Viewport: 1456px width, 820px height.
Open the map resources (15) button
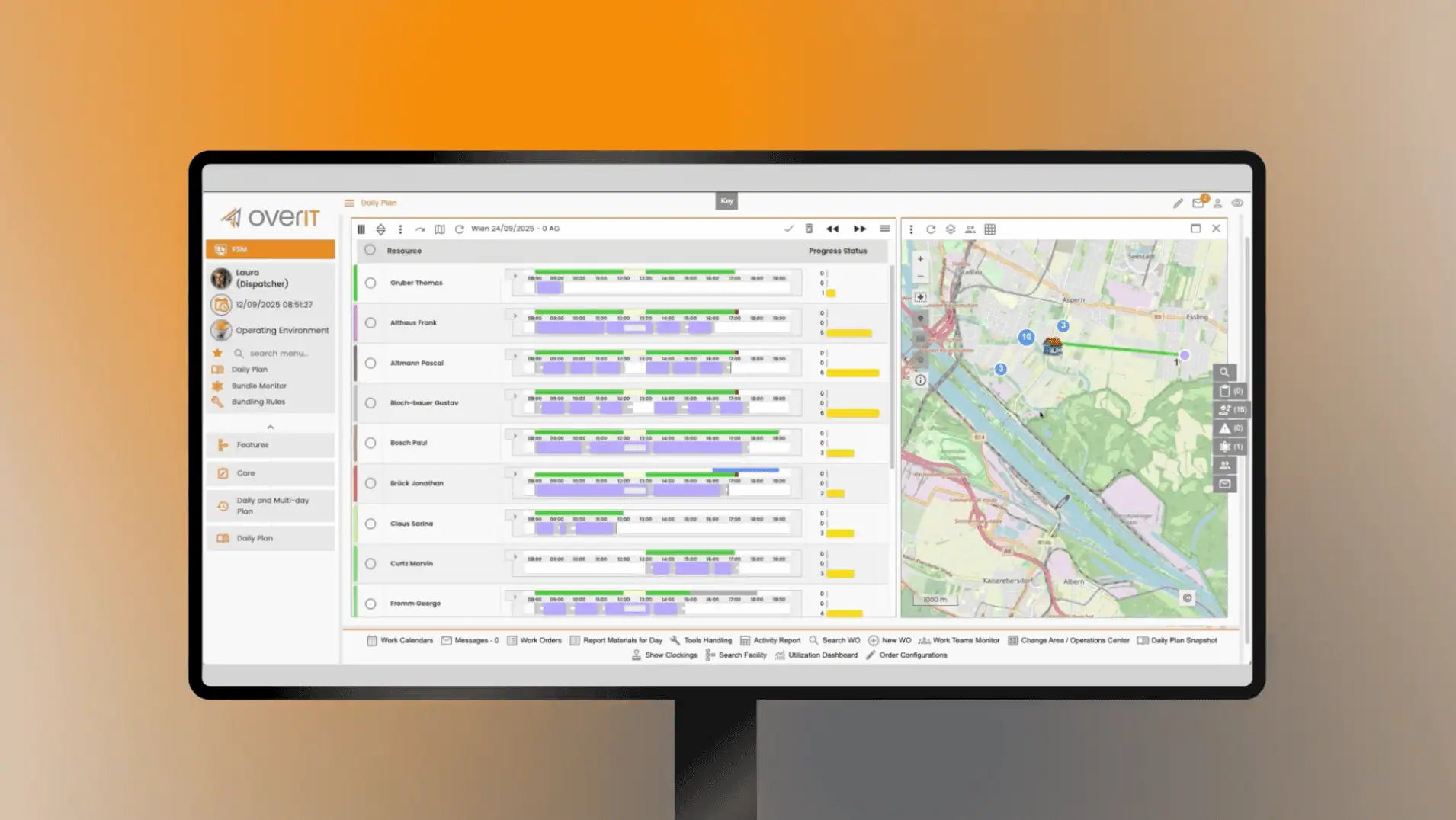click(x=1230, y=409)
